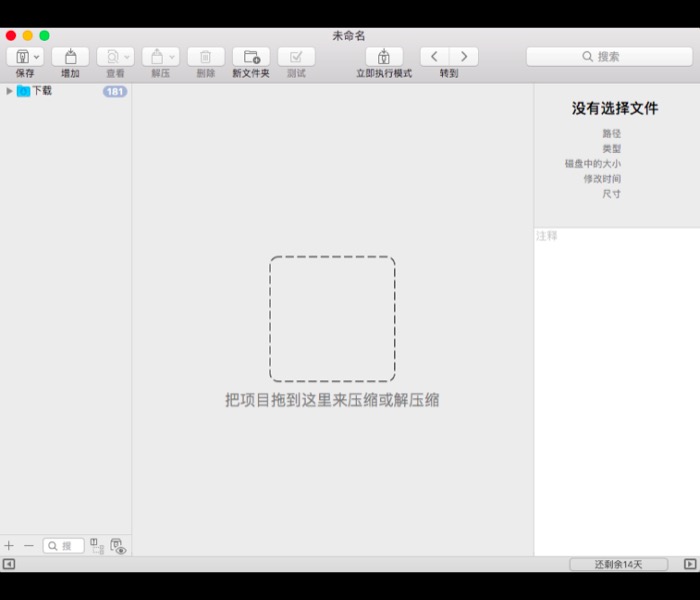Click the 增加 (Add) toolbar icon
The image size is (700, 600).
pos(70,57)
